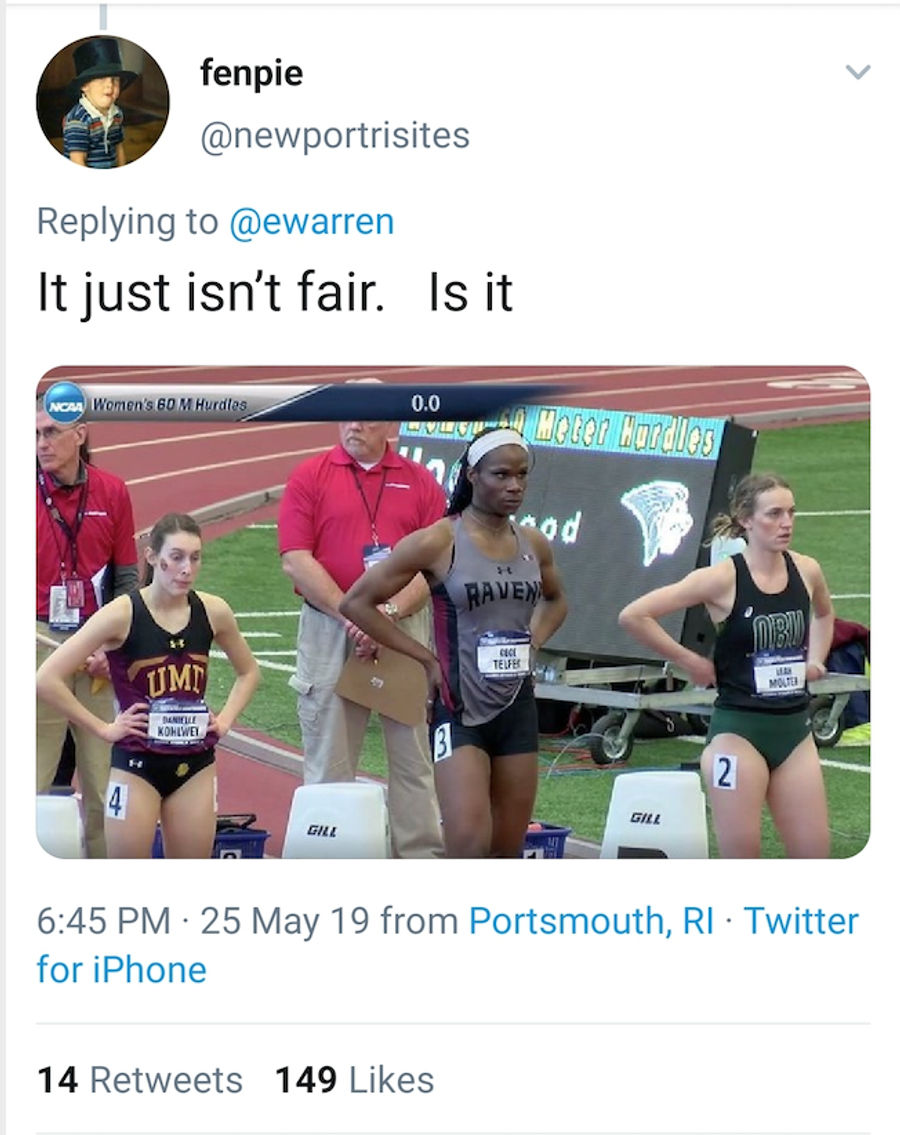Click the Women's 60 M Hurdles caption
900x1135 pixels.
pyautogui.click(x=169, y=404)
